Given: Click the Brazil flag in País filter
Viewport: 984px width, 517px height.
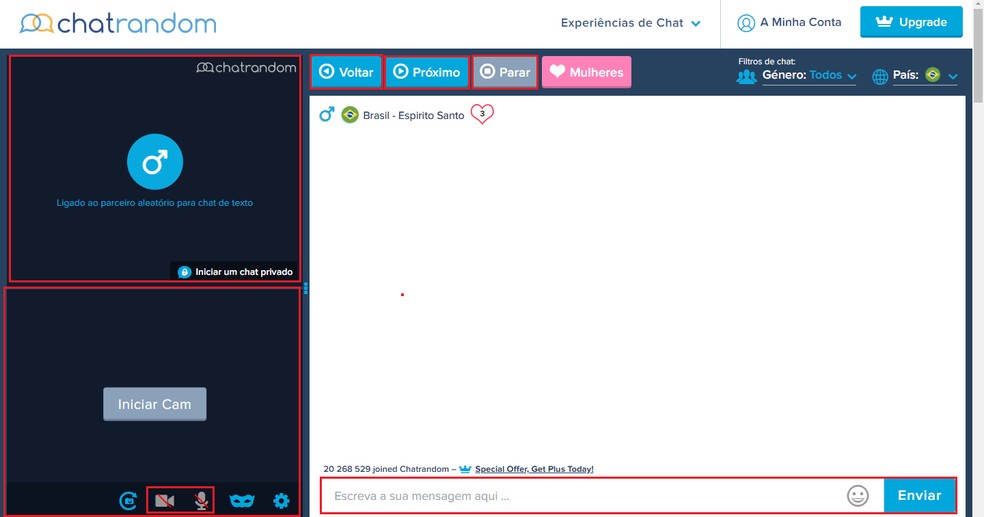Looking at the screenshot, I should (933, 75).
